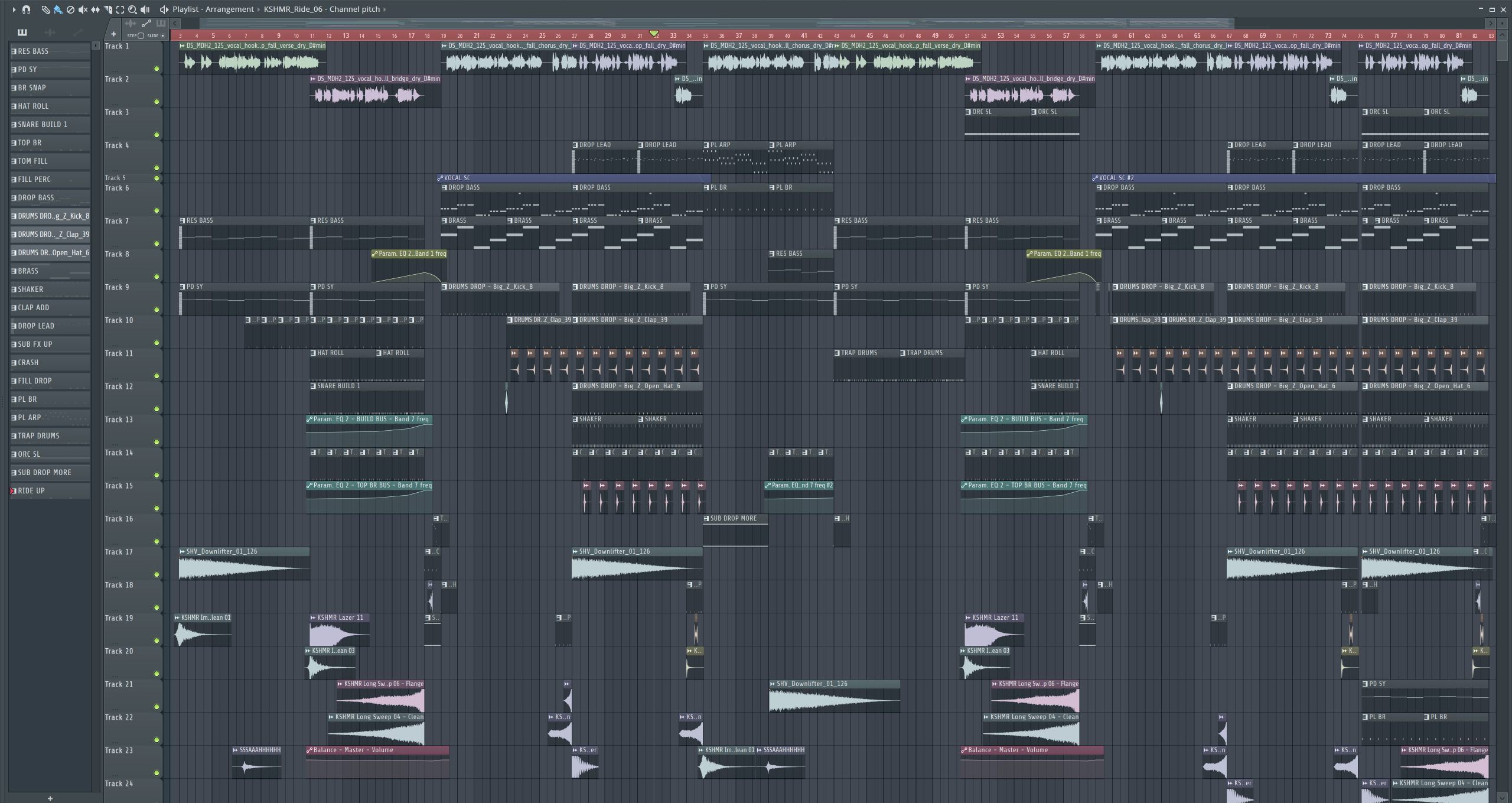Mute Track 9 with its green LED
The height and width of the screenshot is (803, 1512).
[157, 310]
